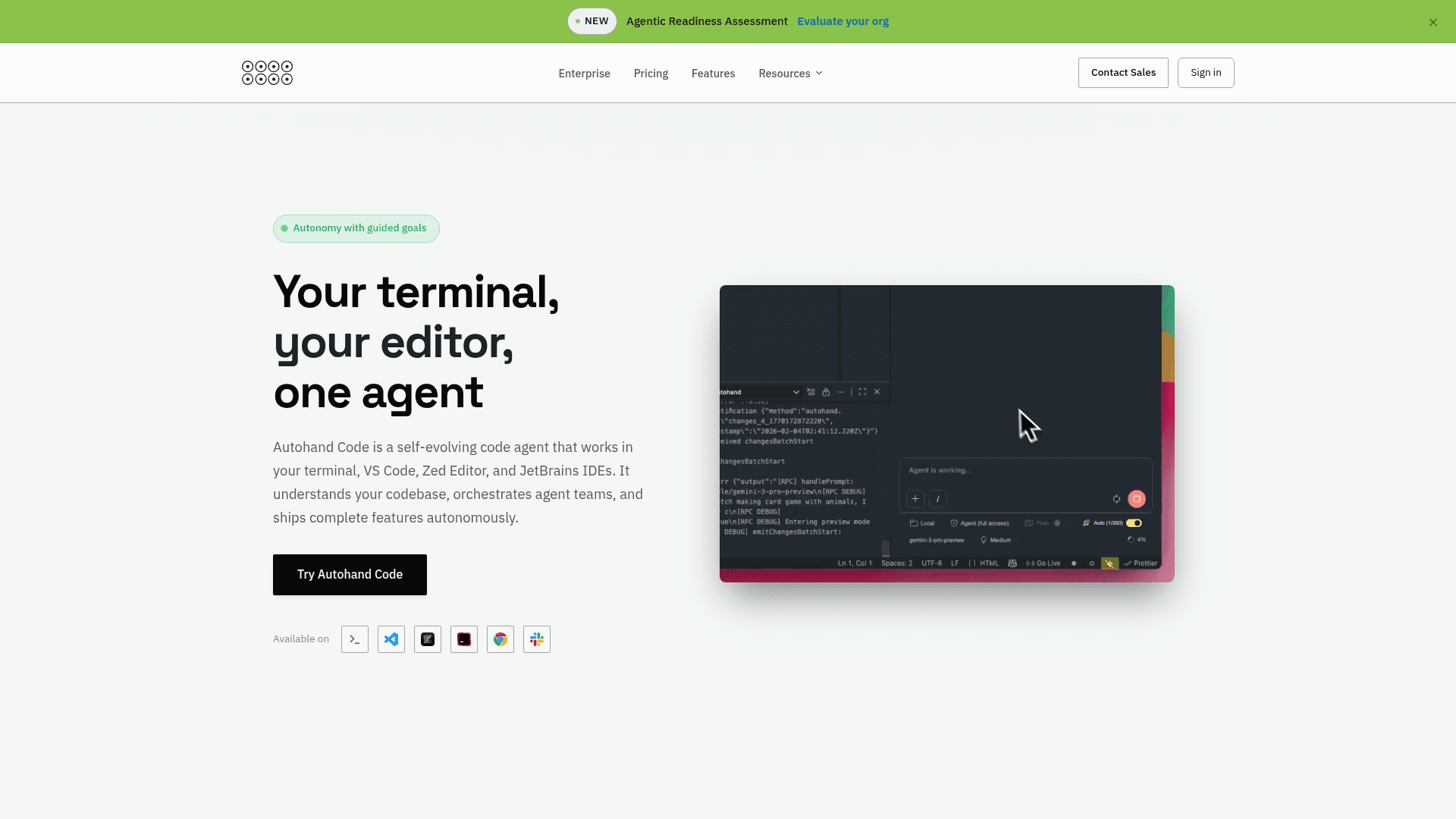Click the LF line ending status entry
Viewport: 1456px width, 819px height.
(955, 563)
